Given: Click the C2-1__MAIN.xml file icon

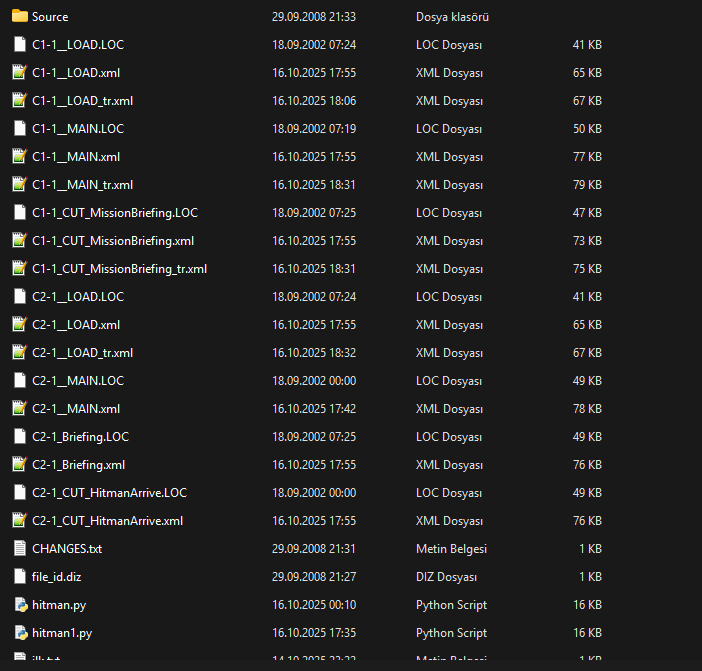Looking at the screenshot, I should (x=20, y=408).
